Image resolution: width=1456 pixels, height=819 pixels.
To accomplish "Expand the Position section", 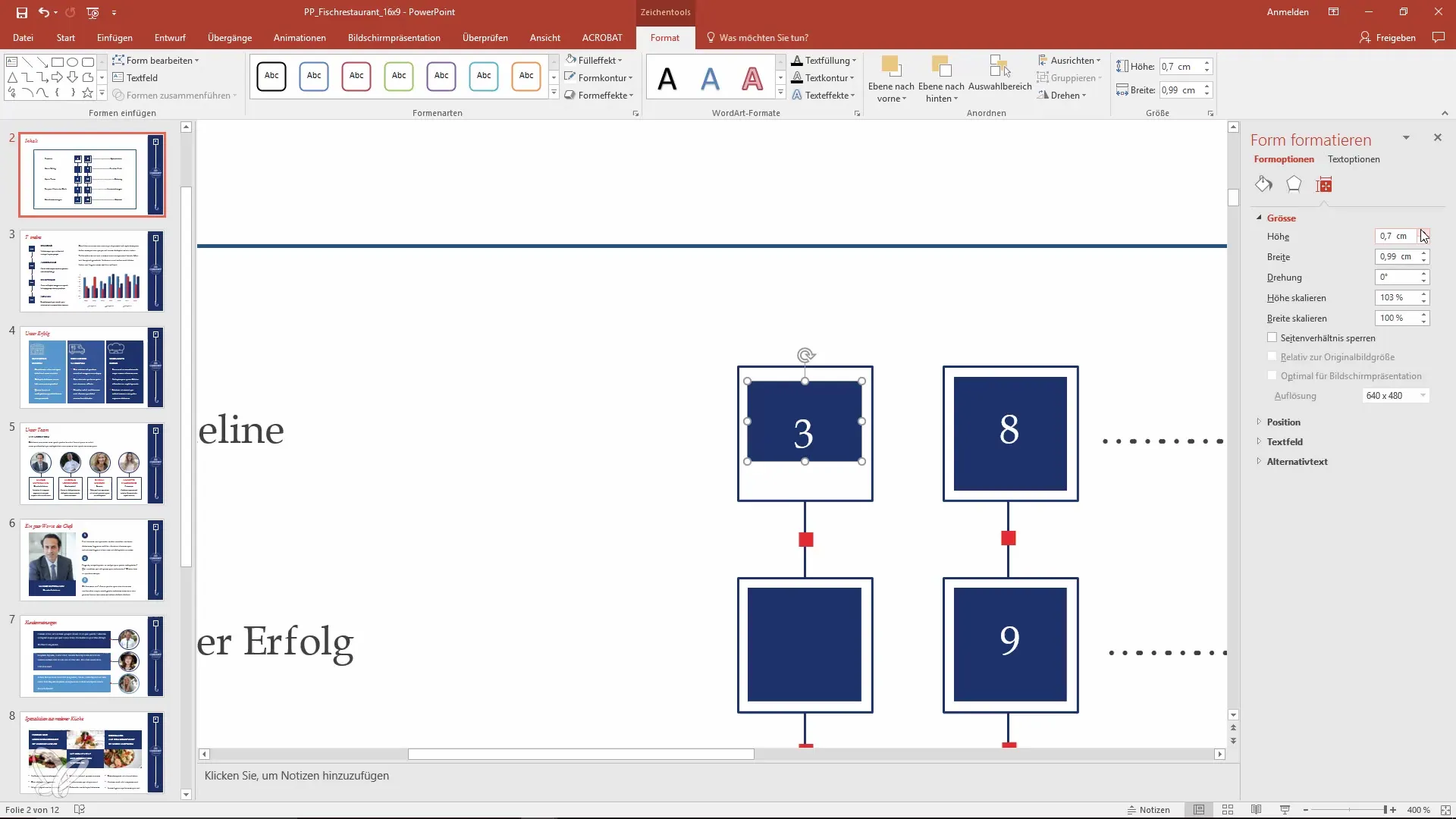I will [x=1284, y=421].
